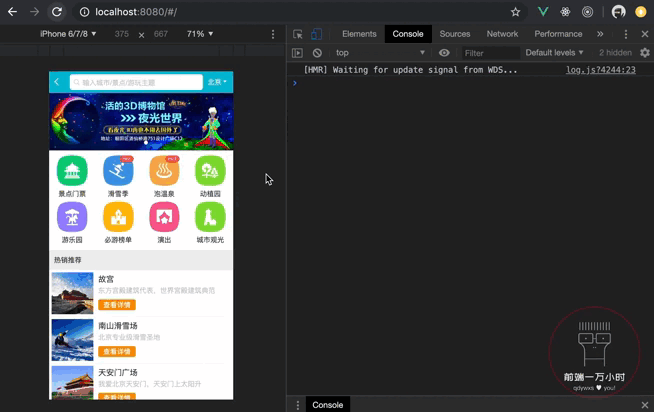654x412 pixels.
Task: Tap the 滑雪季 category icon
Action: pyautogui.click(x=118, y=171)
